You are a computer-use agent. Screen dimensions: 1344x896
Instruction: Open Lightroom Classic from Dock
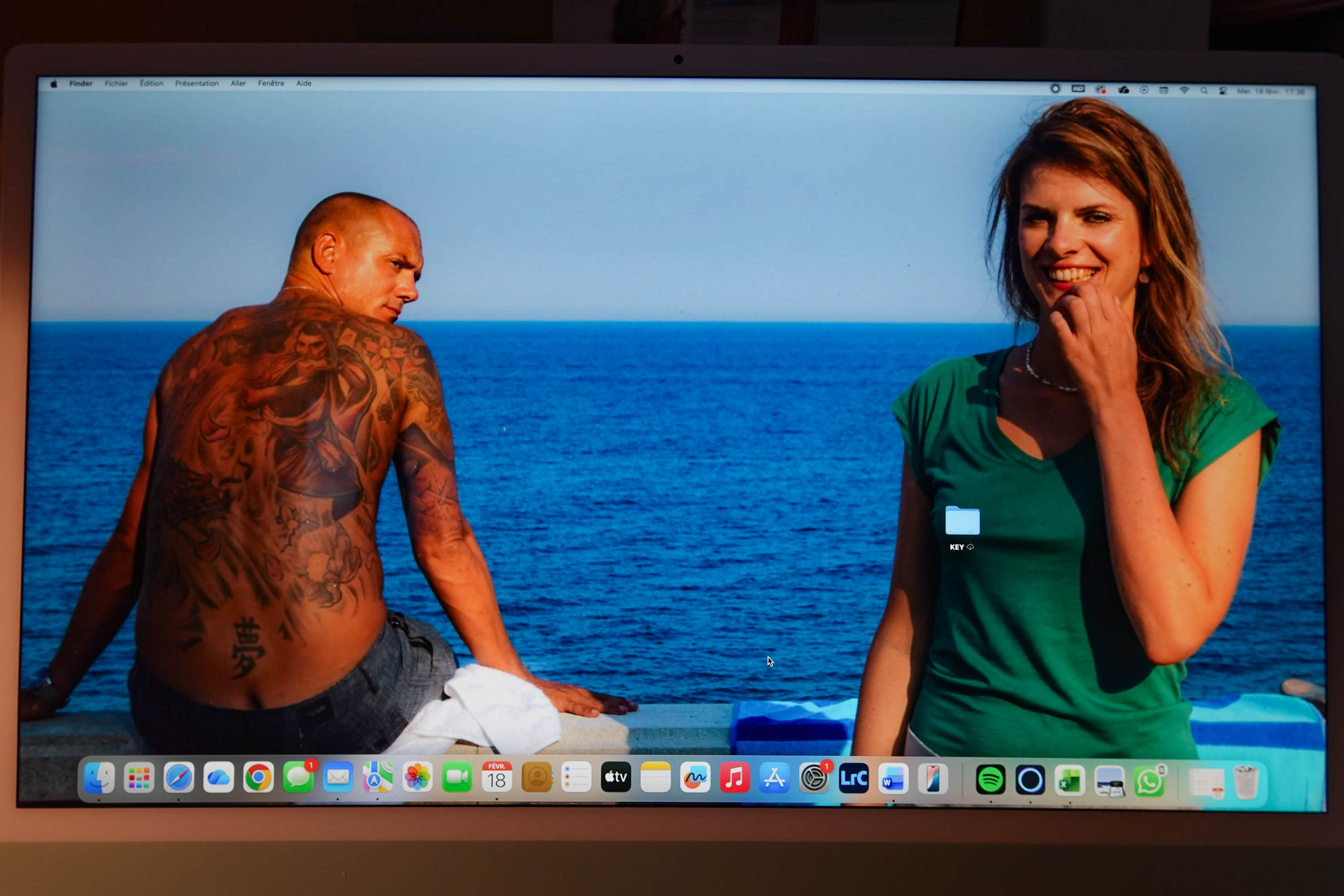coord(854,778)
